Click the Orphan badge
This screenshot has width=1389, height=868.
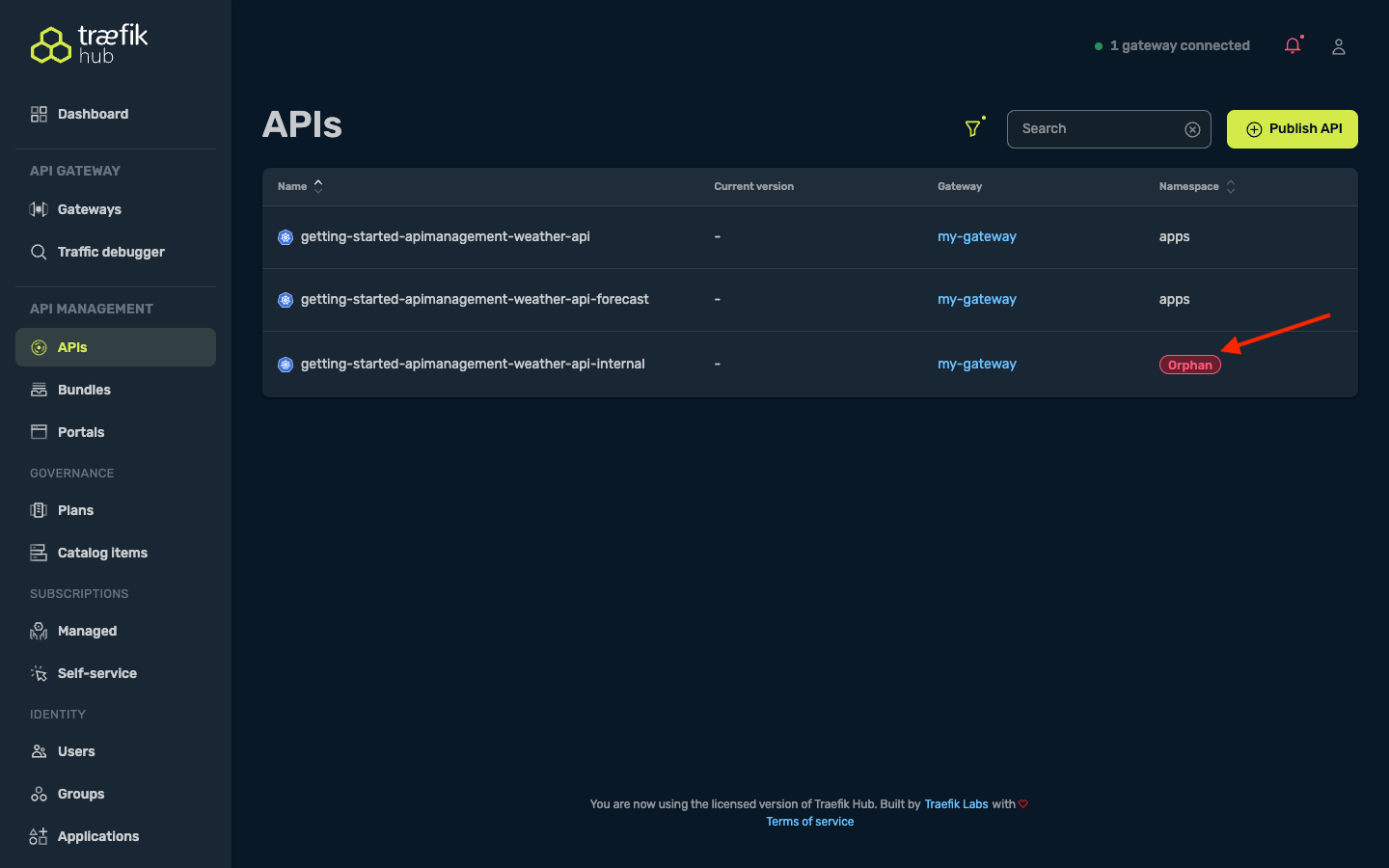pyautogui.click(x=1189, y=365)
